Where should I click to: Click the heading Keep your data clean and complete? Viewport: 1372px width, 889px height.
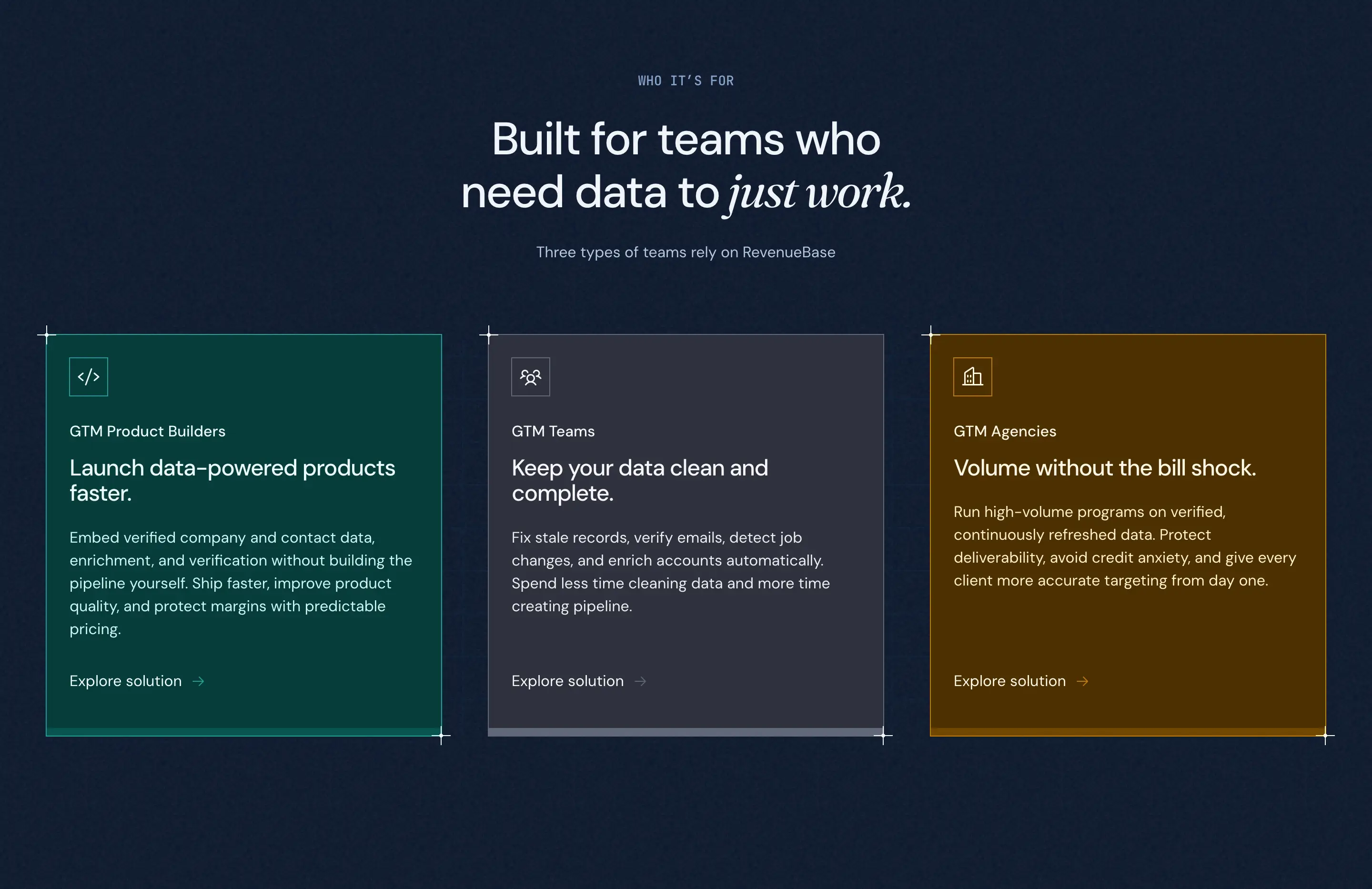(x=639, y=481)
